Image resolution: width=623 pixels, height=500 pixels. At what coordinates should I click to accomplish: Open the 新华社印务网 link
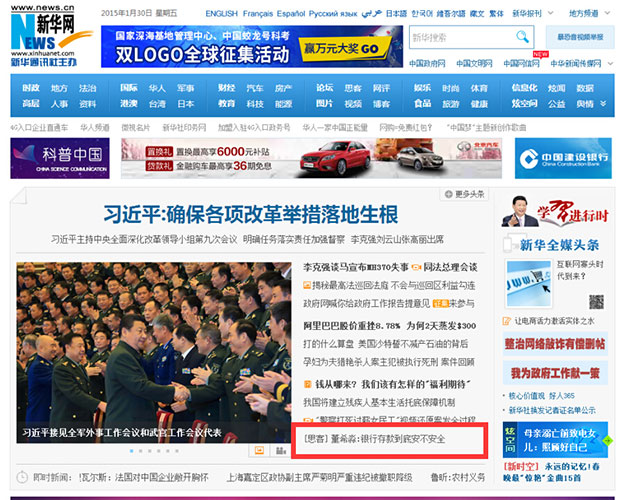tap(184, 128)
